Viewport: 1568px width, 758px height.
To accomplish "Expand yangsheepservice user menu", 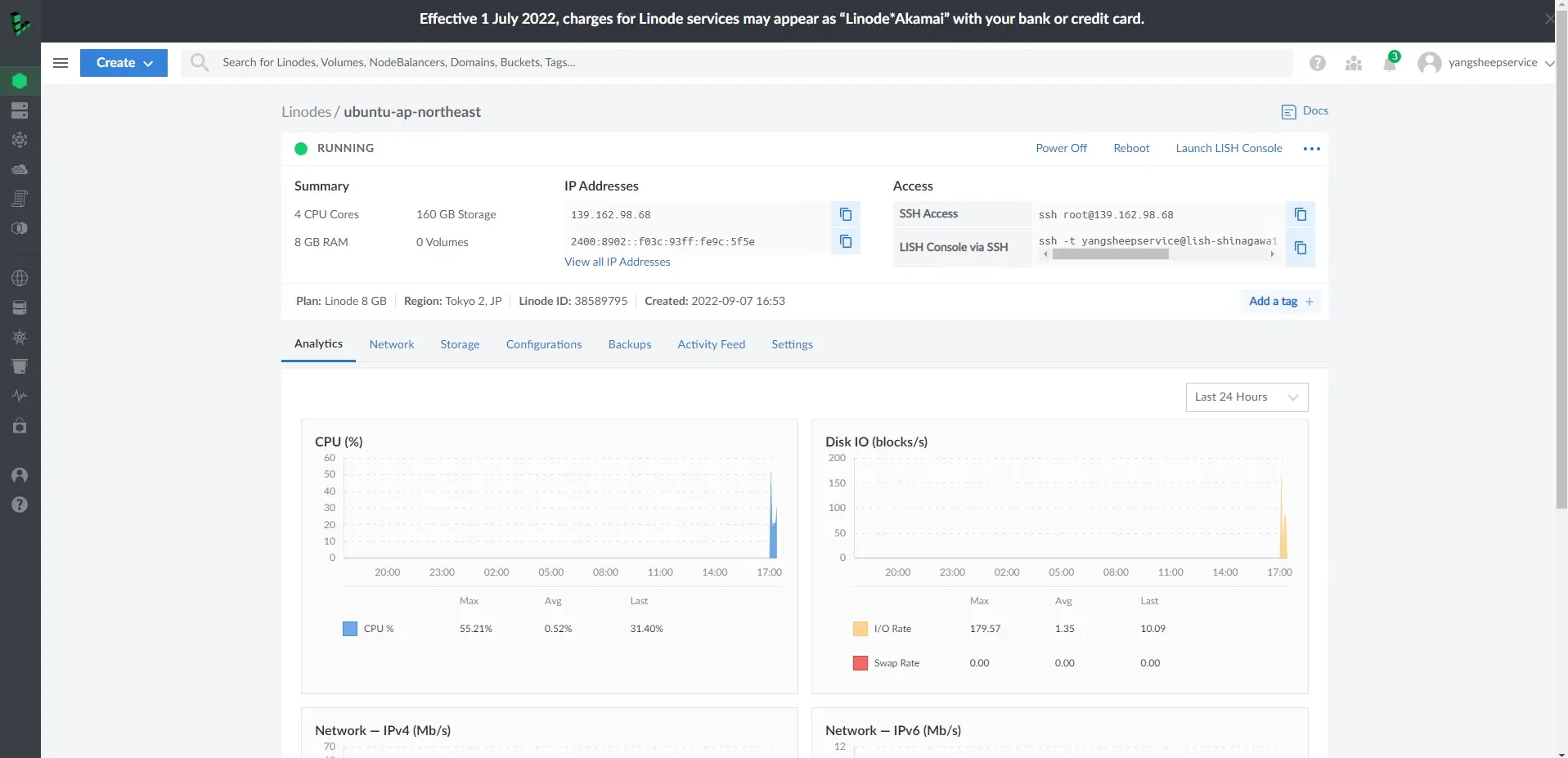I will [x=1486, y=63].
